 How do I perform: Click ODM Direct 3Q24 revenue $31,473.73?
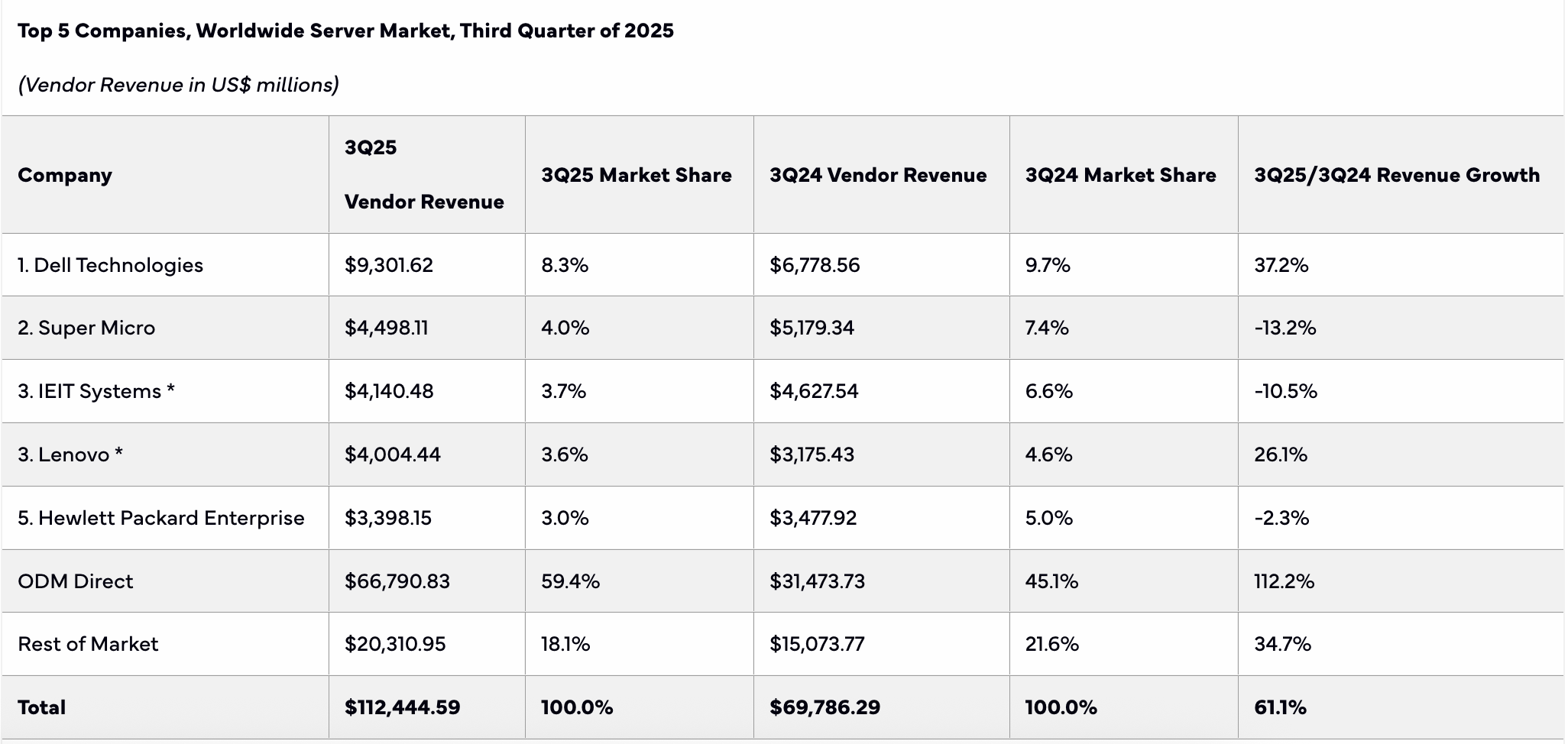click(818, 581)
